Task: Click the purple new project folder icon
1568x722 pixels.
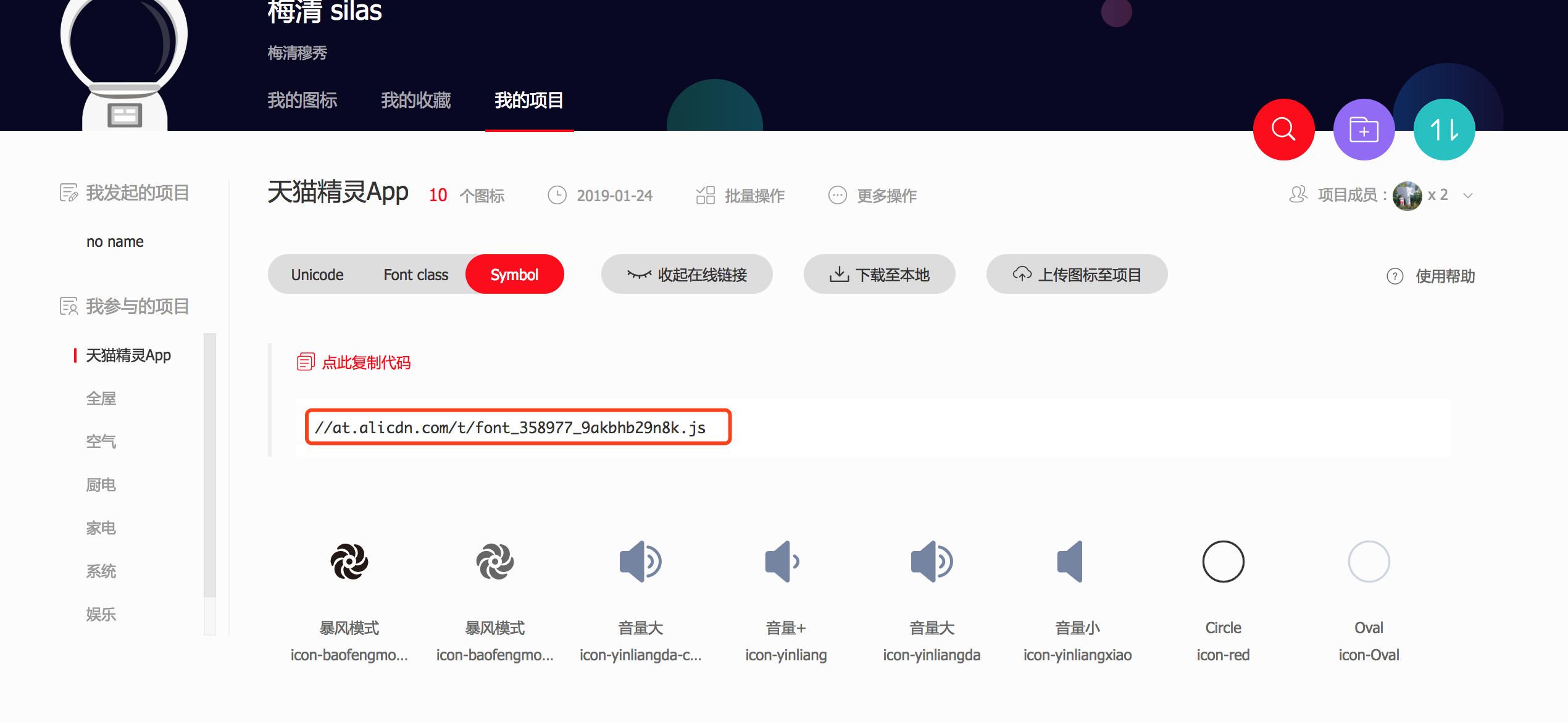Action: click(1364, 130)
